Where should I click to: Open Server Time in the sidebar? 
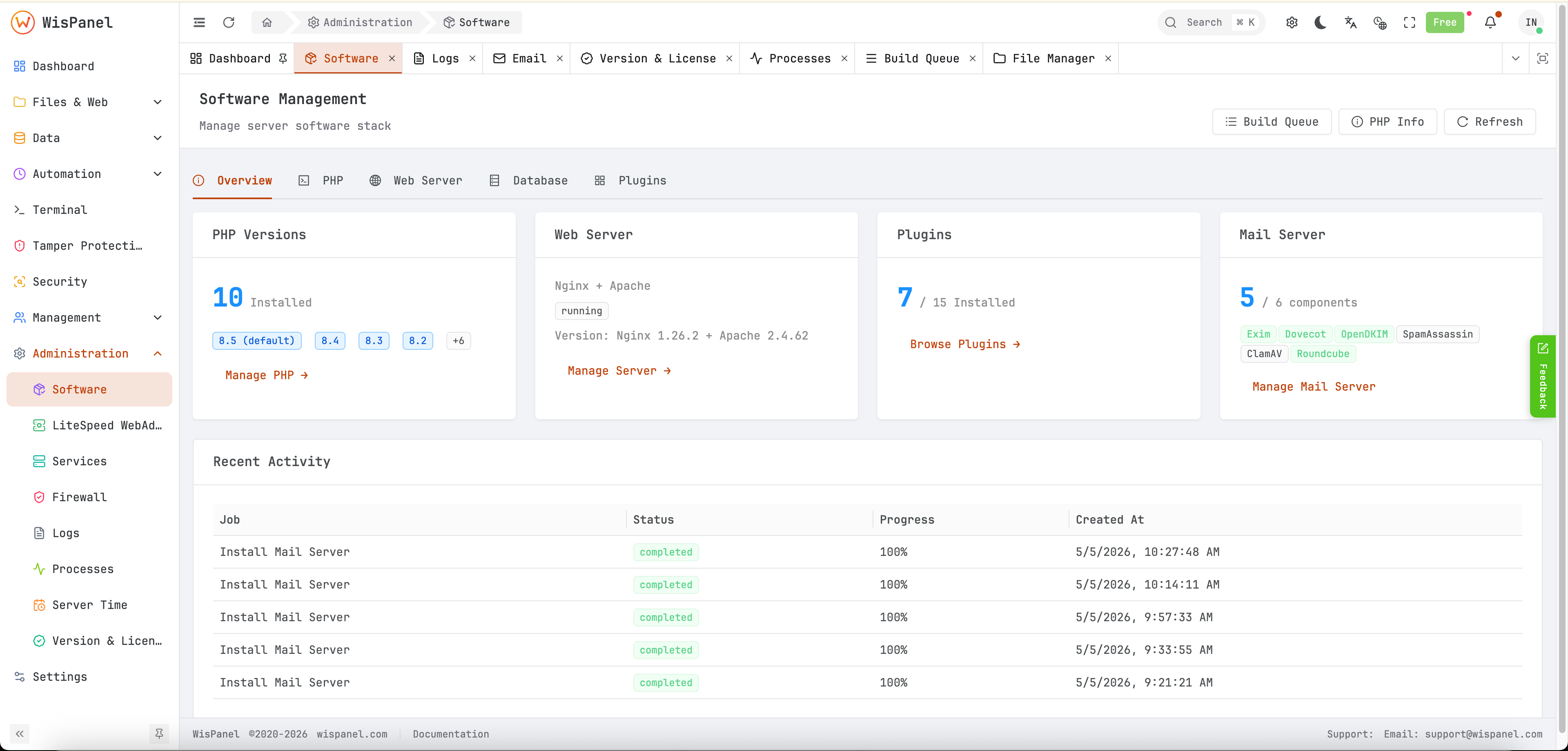[89, 605]
